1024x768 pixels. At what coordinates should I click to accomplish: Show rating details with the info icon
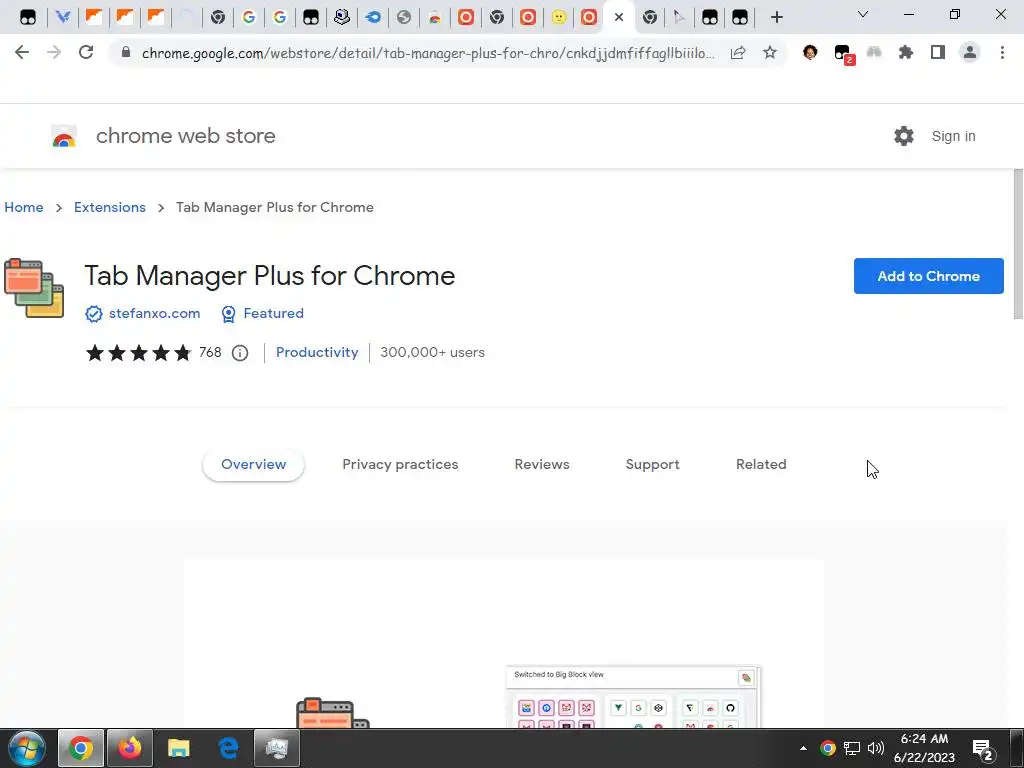pyautogui.click(x=240, y=353)
